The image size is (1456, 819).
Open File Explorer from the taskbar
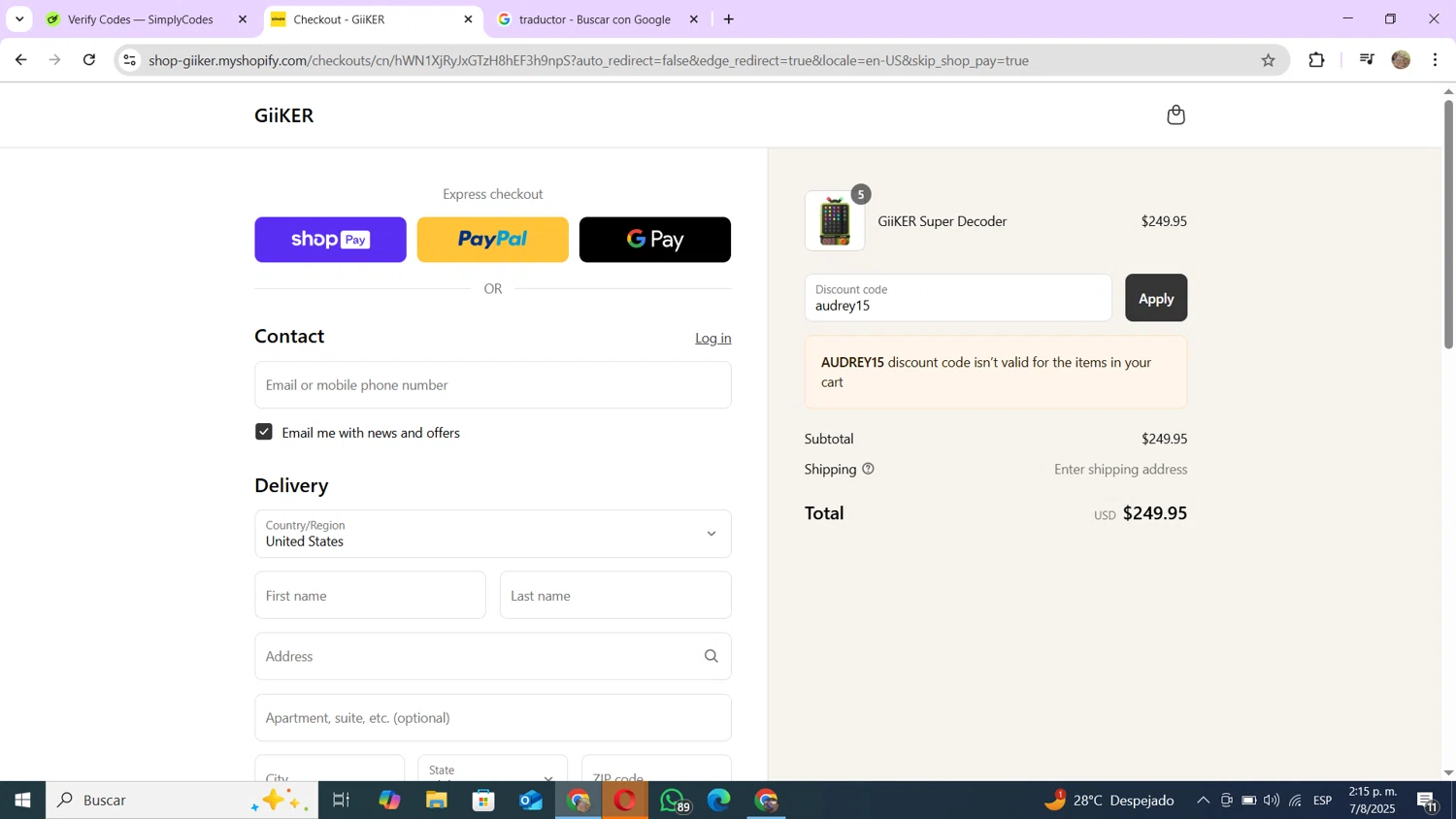point(437,801)
